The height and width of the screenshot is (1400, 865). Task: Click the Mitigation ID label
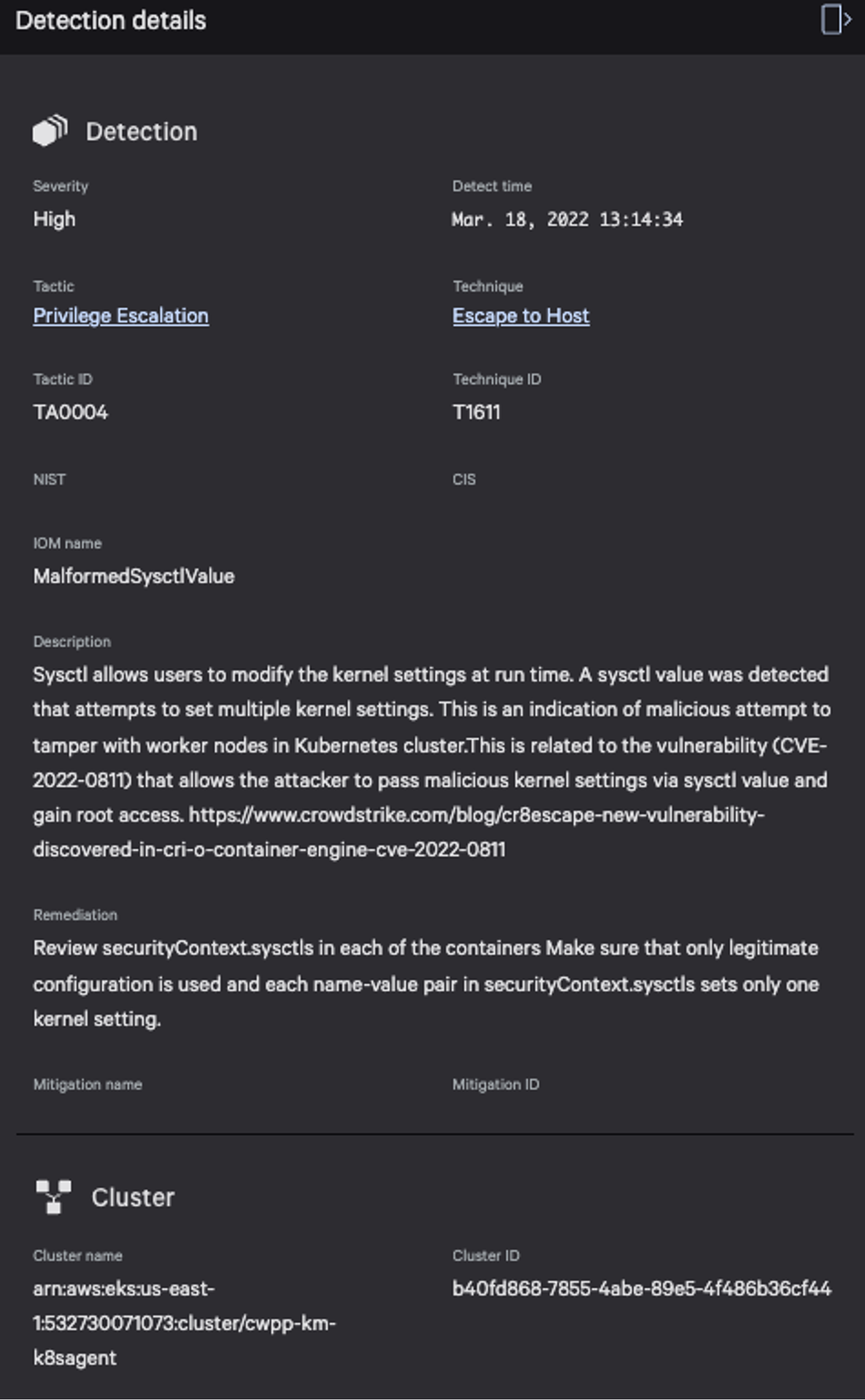pyautogui.click(x=496, y=1085)
